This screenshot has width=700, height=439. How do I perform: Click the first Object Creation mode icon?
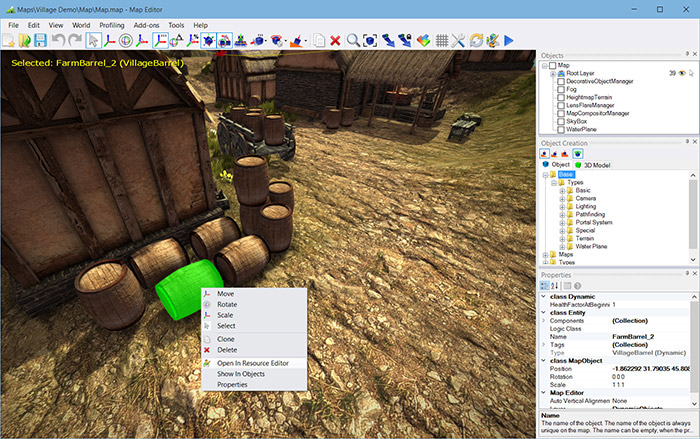click(x=544, y=154)
